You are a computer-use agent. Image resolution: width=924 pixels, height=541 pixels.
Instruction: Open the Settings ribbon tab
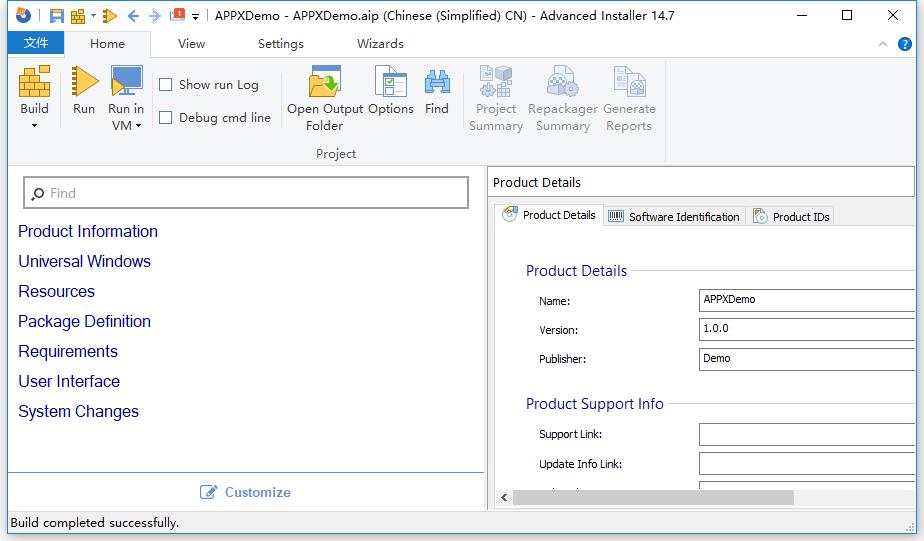280,44
